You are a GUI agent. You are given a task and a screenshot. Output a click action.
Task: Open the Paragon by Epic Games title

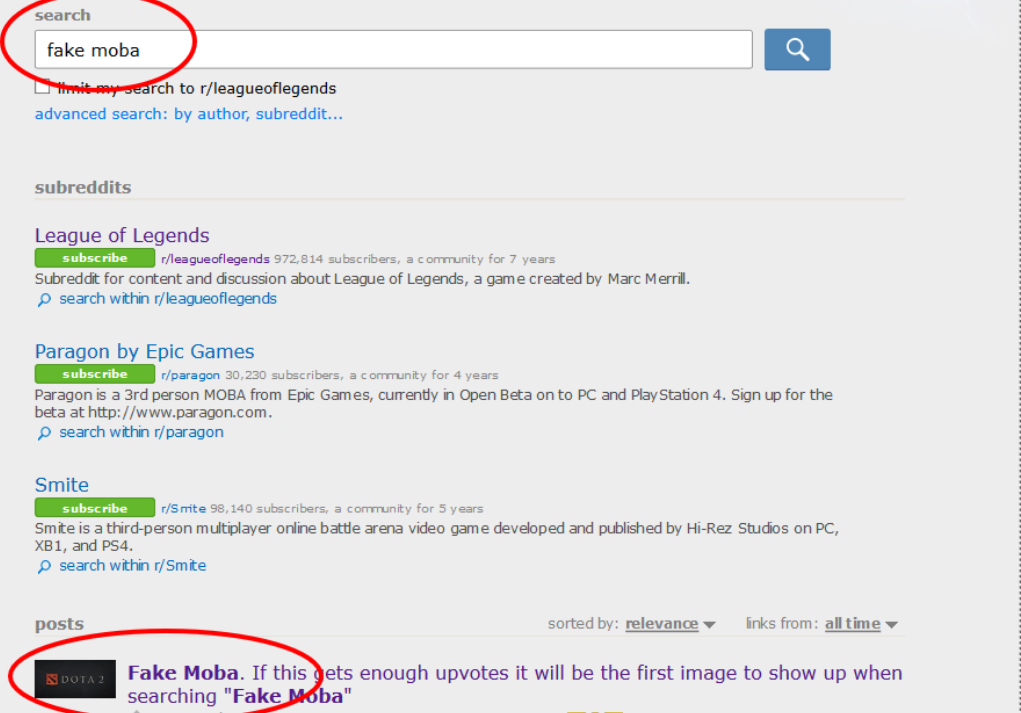144,352
